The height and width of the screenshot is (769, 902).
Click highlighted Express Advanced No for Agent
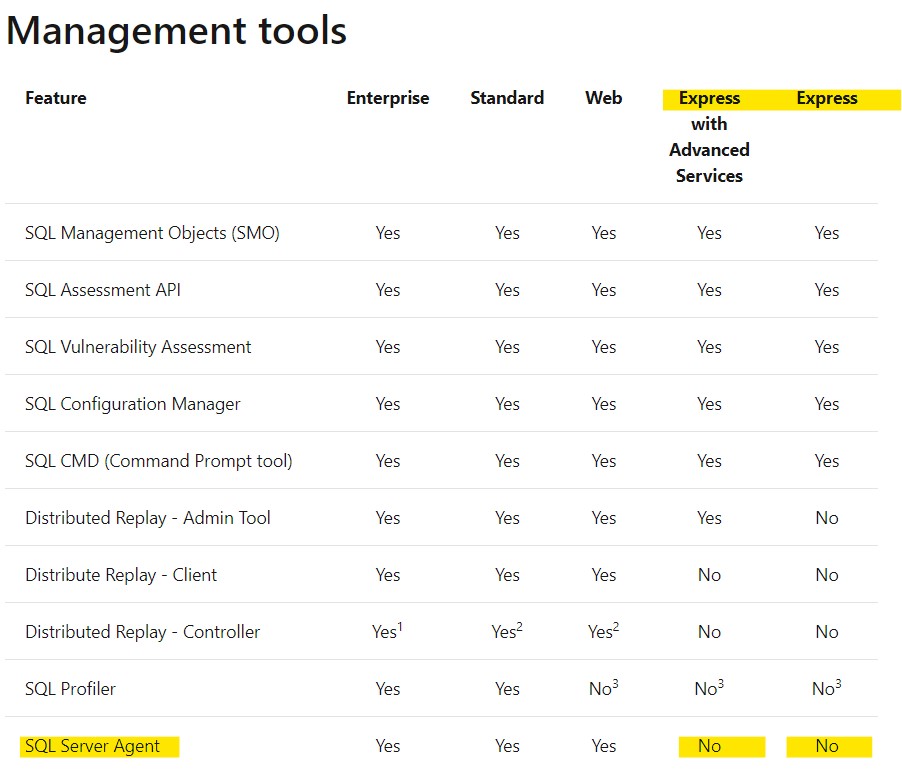pos(709,746)
